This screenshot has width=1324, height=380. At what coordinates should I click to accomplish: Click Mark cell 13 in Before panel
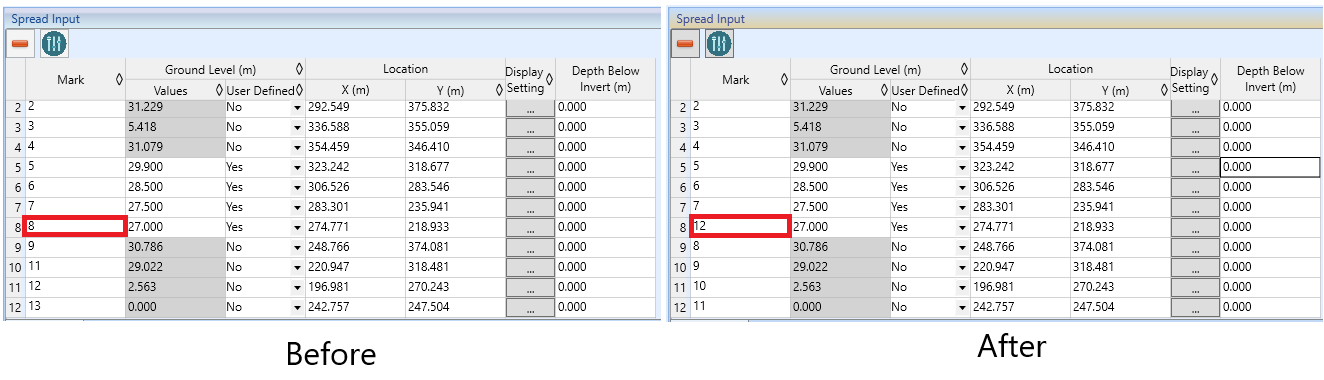(x=75, y=307)
